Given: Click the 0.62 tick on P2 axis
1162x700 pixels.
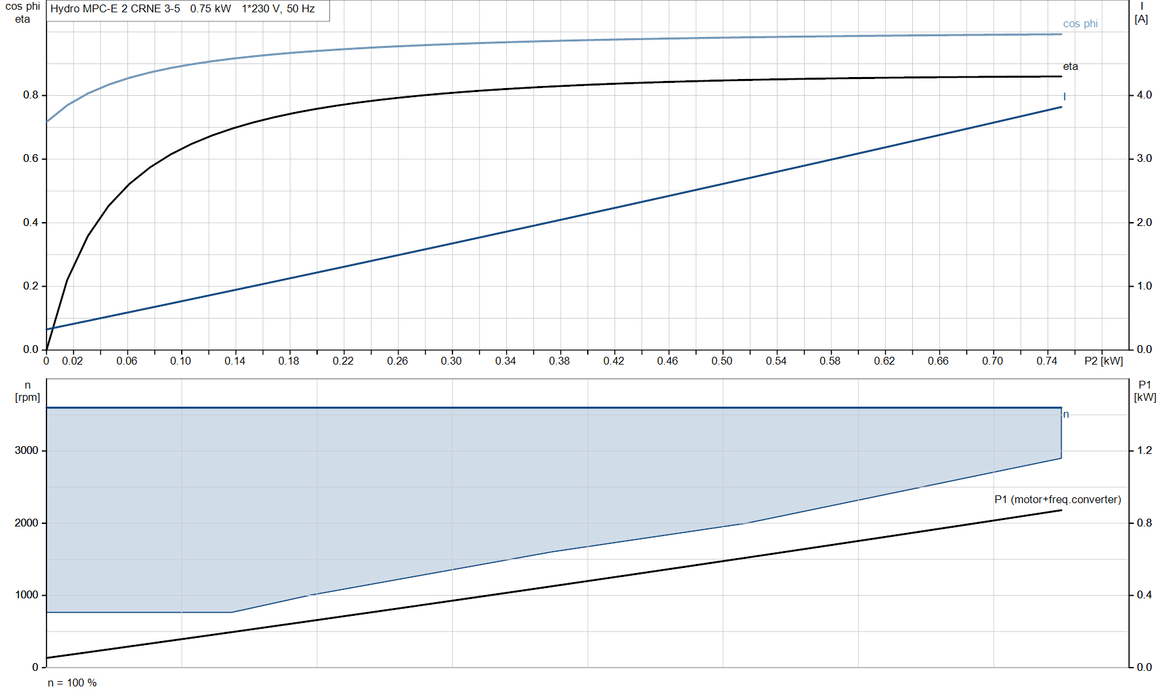Looking at the screenshot, I should coord(884,361).
